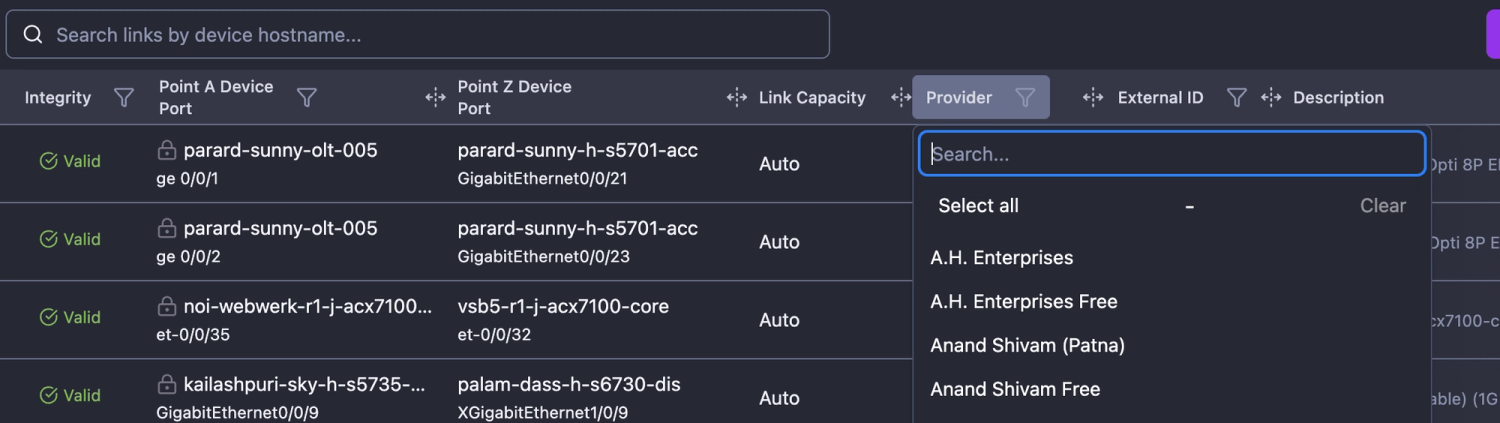The image size is (1500, 423).
Task: Click the Link Capacity column header
Action: pos(812,98)
